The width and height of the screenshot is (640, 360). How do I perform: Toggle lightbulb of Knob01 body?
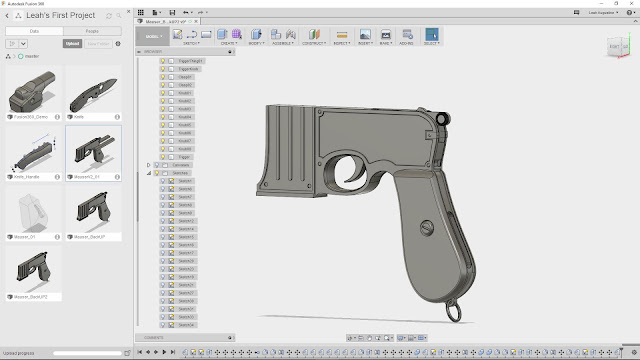tap(163, 93)
